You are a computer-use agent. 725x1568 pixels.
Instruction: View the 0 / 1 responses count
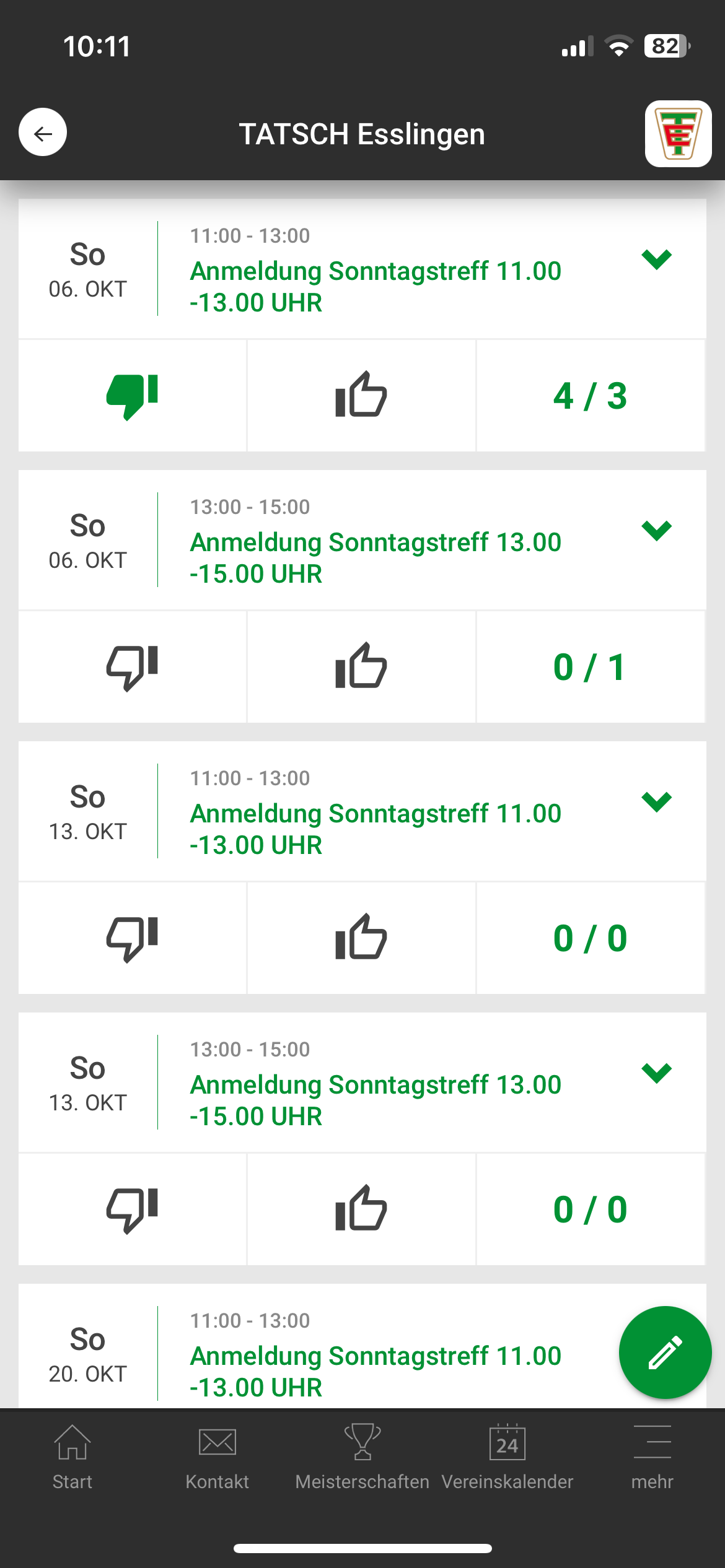590,667
